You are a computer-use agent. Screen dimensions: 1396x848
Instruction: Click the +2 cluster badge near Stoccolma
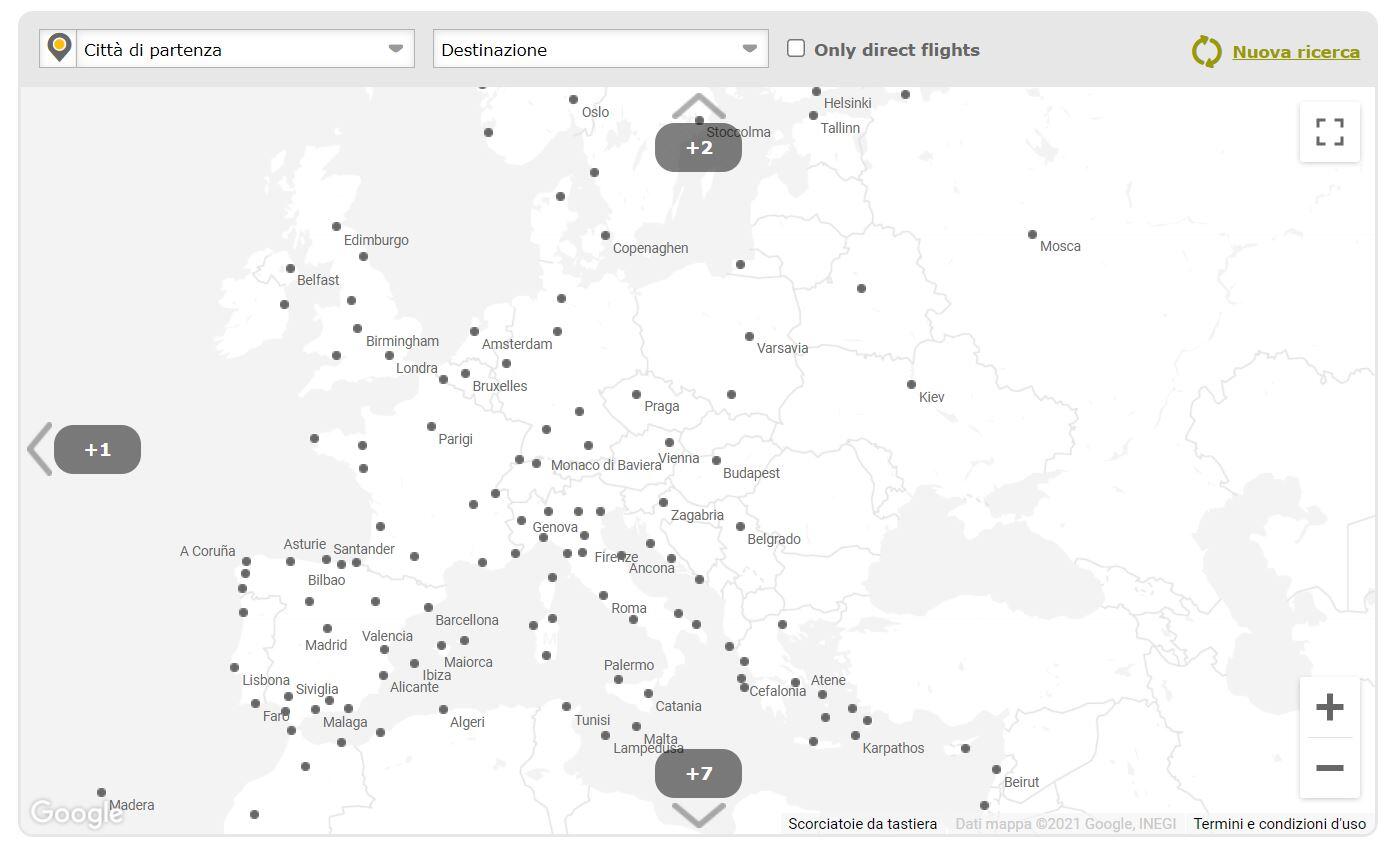[x=698, y=148]
